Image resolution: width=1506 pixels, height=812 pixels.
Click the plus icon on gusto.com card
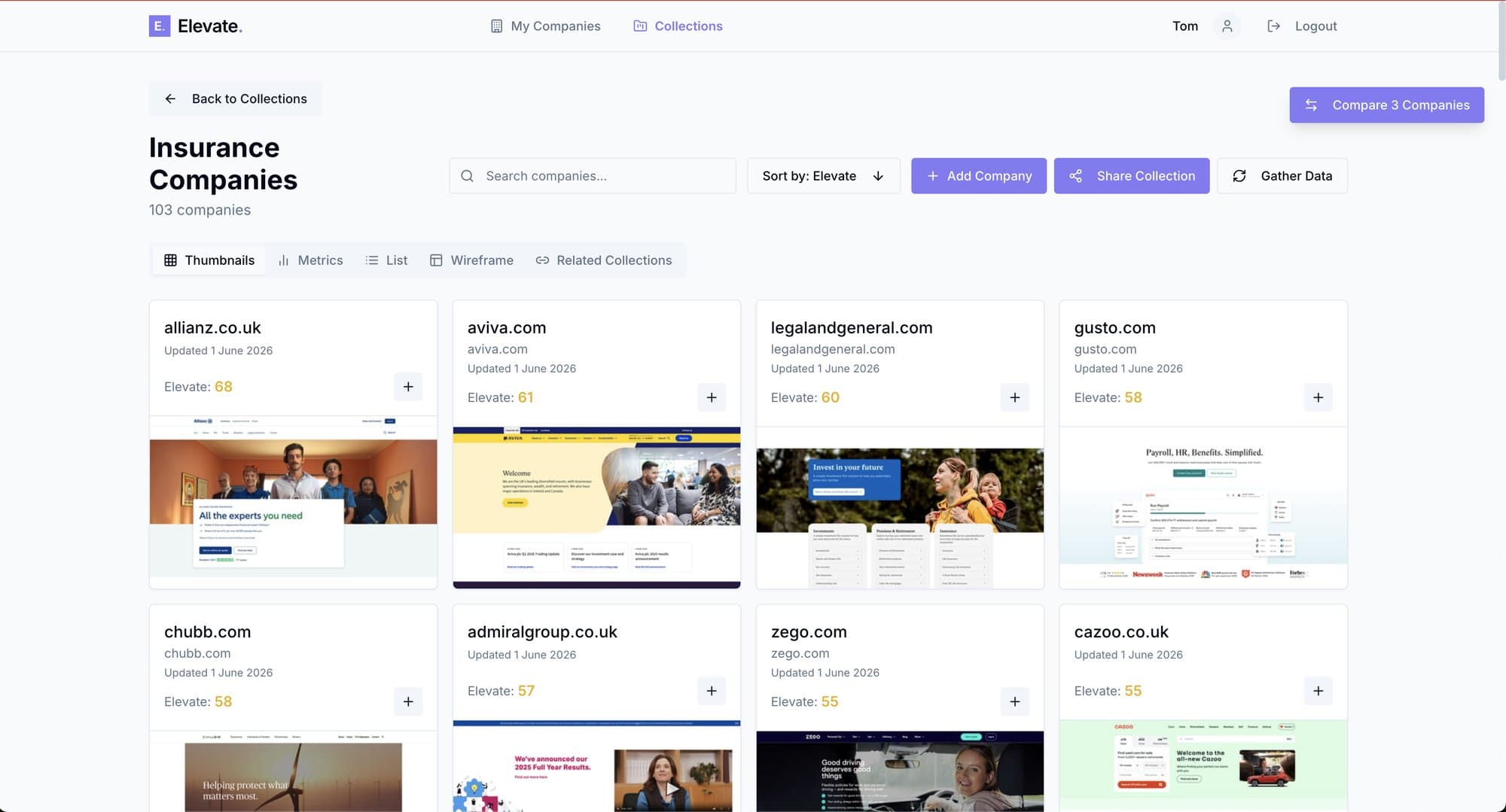click(x=1319, y=397)
